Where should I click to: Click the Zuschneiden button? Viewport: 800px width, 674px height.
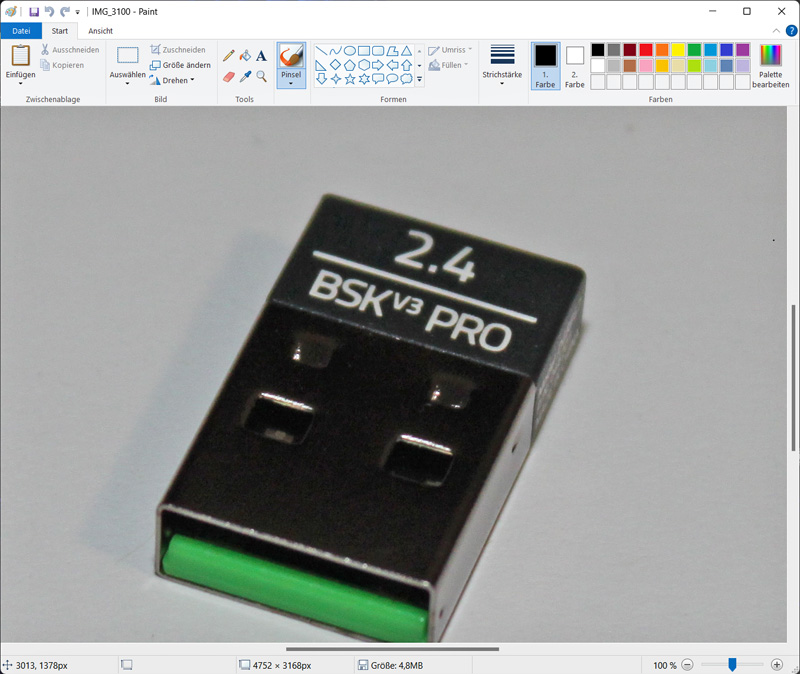[178, 49]
